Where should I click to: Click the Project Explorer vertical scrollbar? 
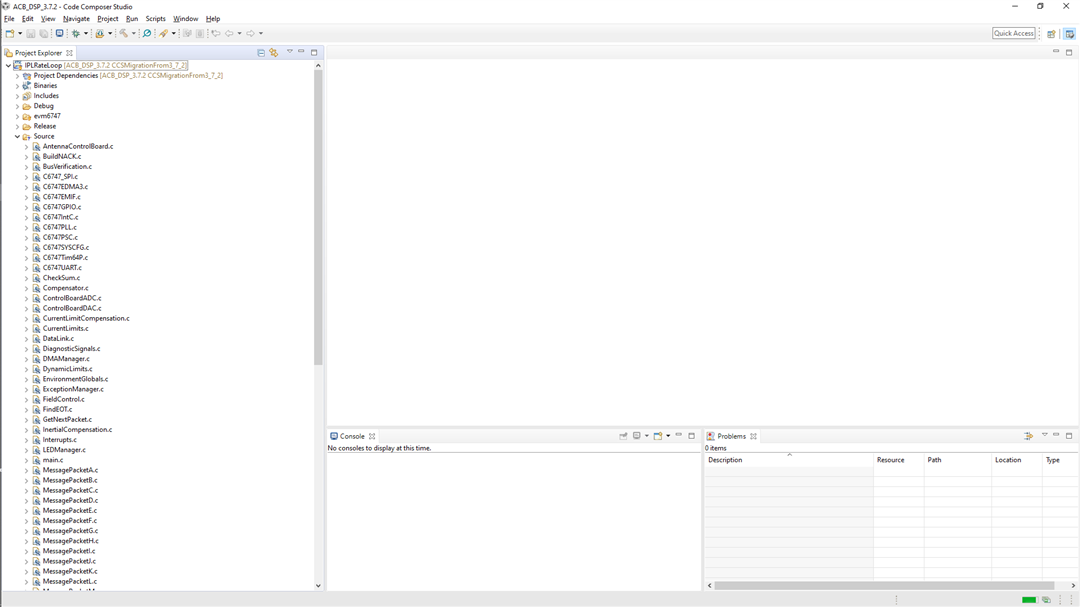point(318,216)
